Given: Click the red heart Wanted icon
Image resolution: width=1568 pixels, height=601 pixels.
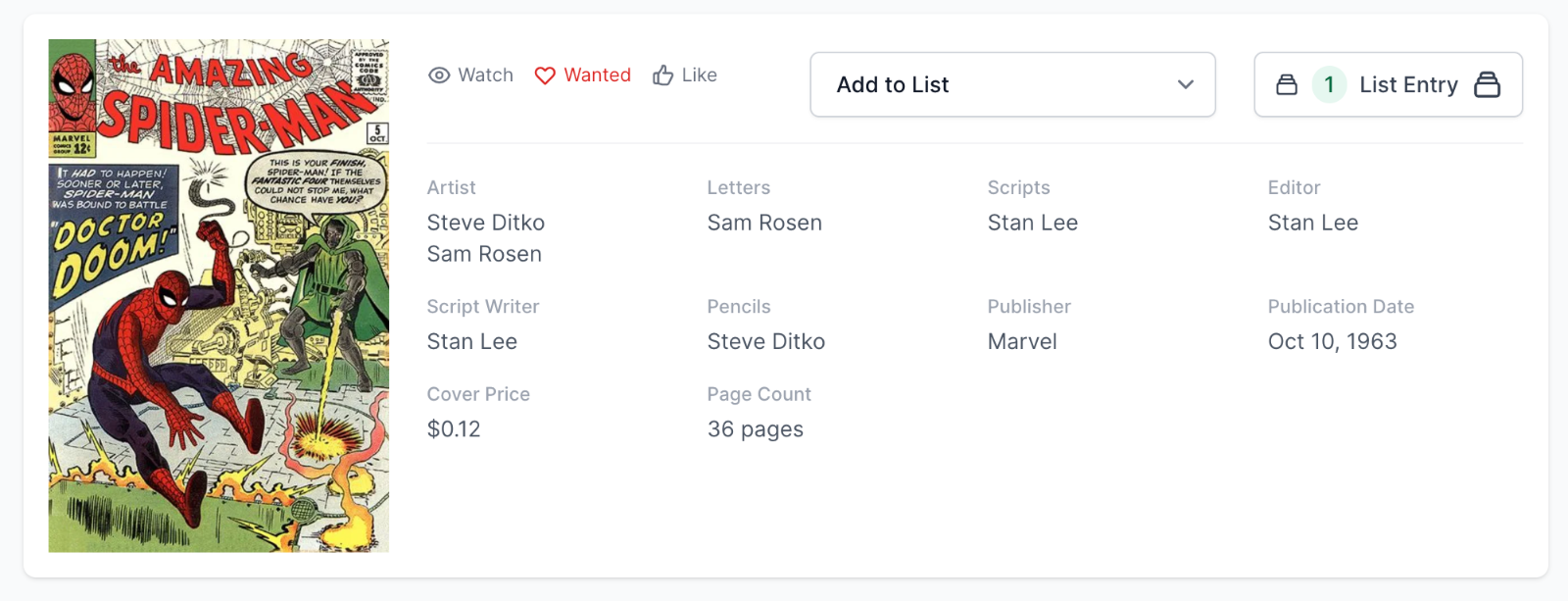Looking at the screenshot, I should [x=545, y=75].
